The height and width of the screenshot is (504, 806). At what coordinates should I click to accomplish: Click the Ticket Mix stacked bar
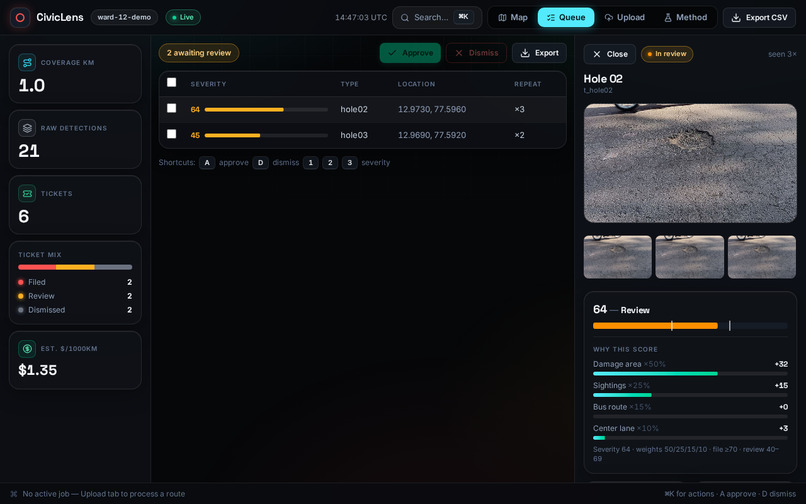click(75, 267)
